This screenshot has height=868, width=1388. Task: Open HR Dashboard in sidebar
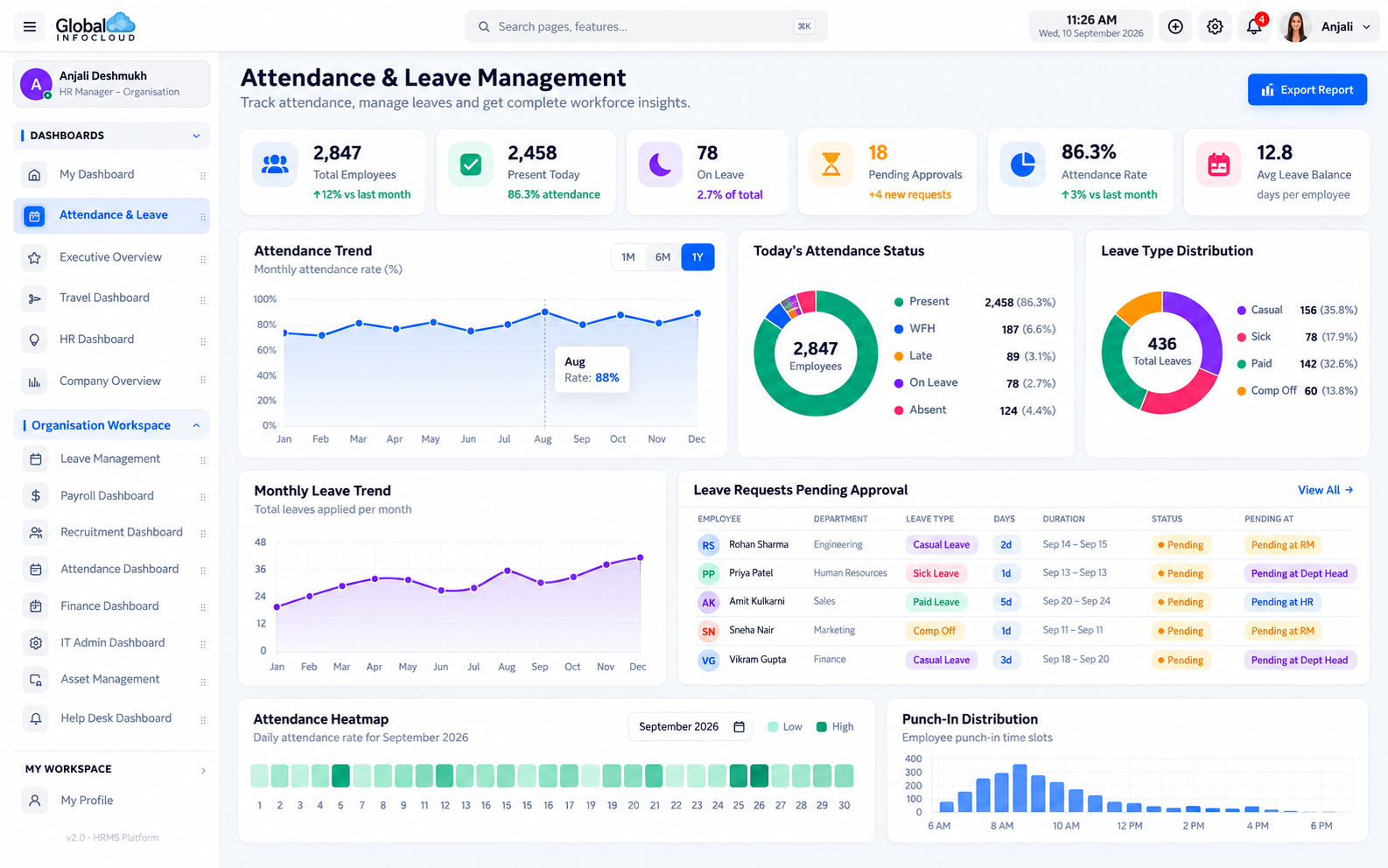pyautogui.click(x=111, y=339)
